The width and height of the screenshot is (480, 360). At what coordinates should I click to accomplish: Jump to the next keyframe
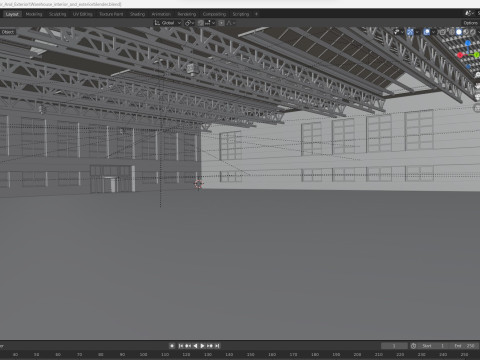(x=210, y=346)
